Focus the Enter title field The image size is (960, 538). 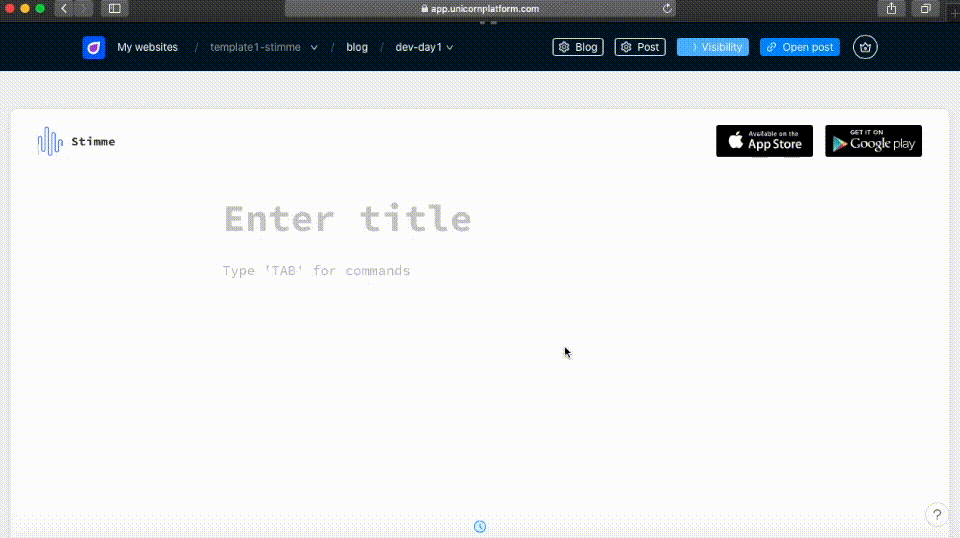click(348, 219)
